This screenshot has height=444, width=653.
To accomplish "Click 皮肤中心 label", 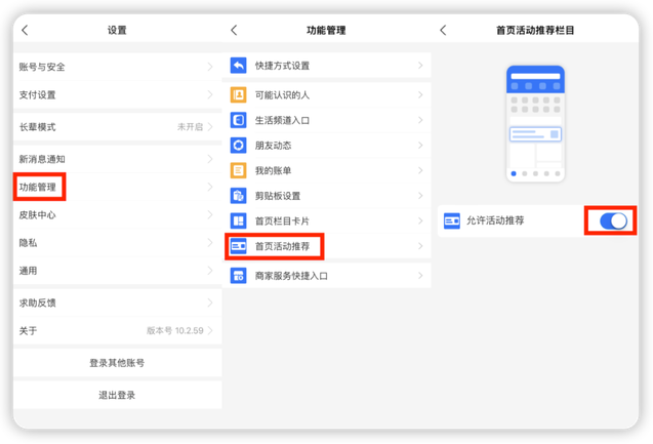I will [x=37, y=215].
